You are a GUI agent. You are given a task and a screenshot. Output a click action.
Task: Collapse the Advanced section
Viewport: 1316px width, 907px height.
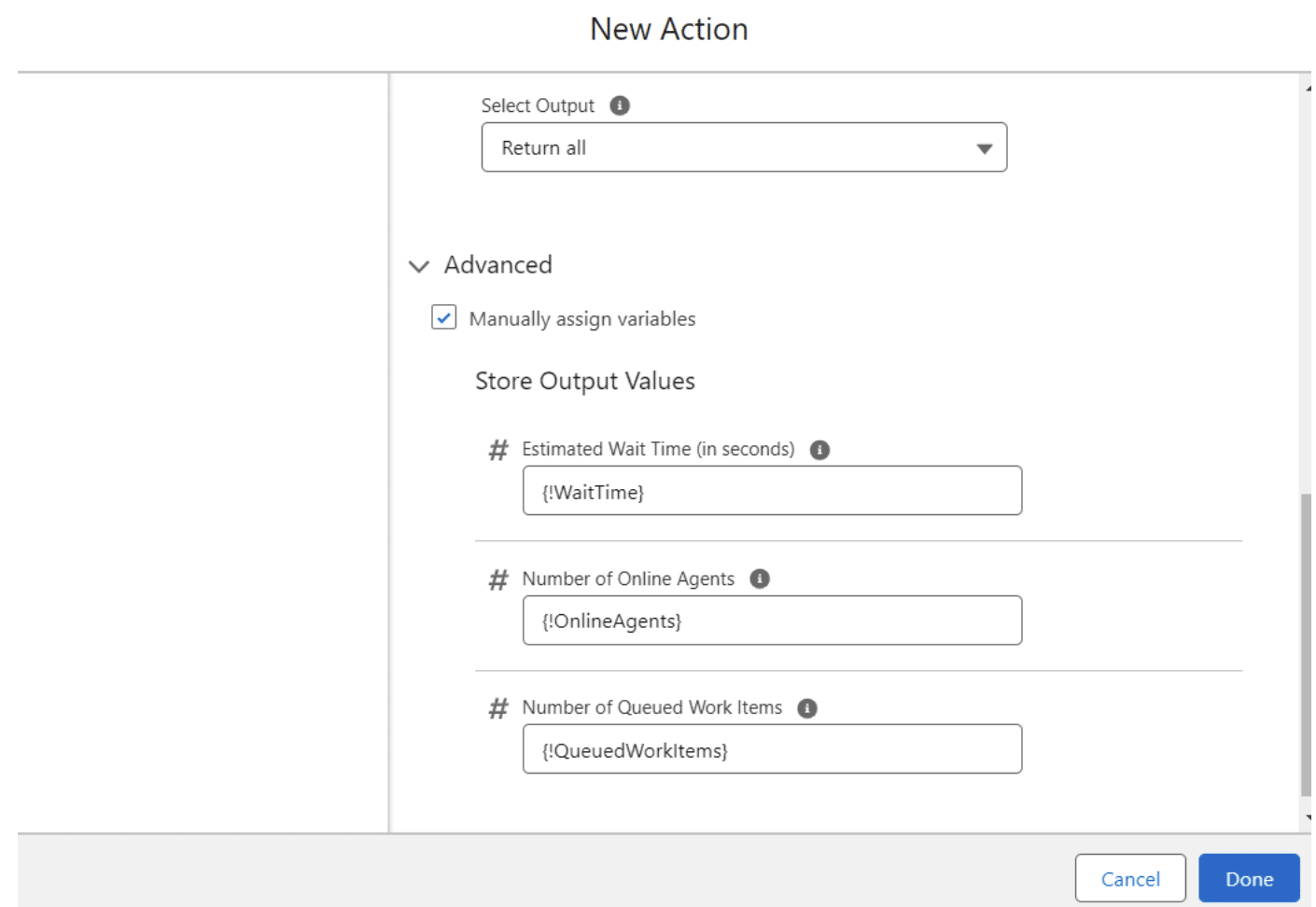point(420,265)
